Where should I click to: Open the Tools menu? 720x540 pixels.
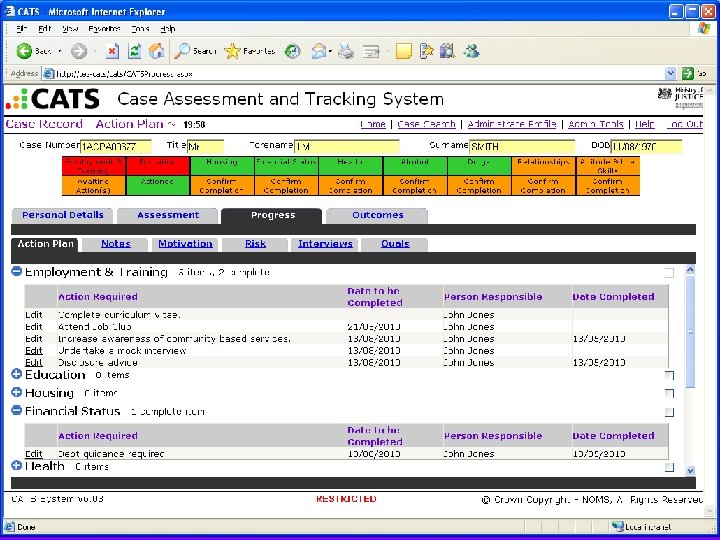(x=140, y=28)
